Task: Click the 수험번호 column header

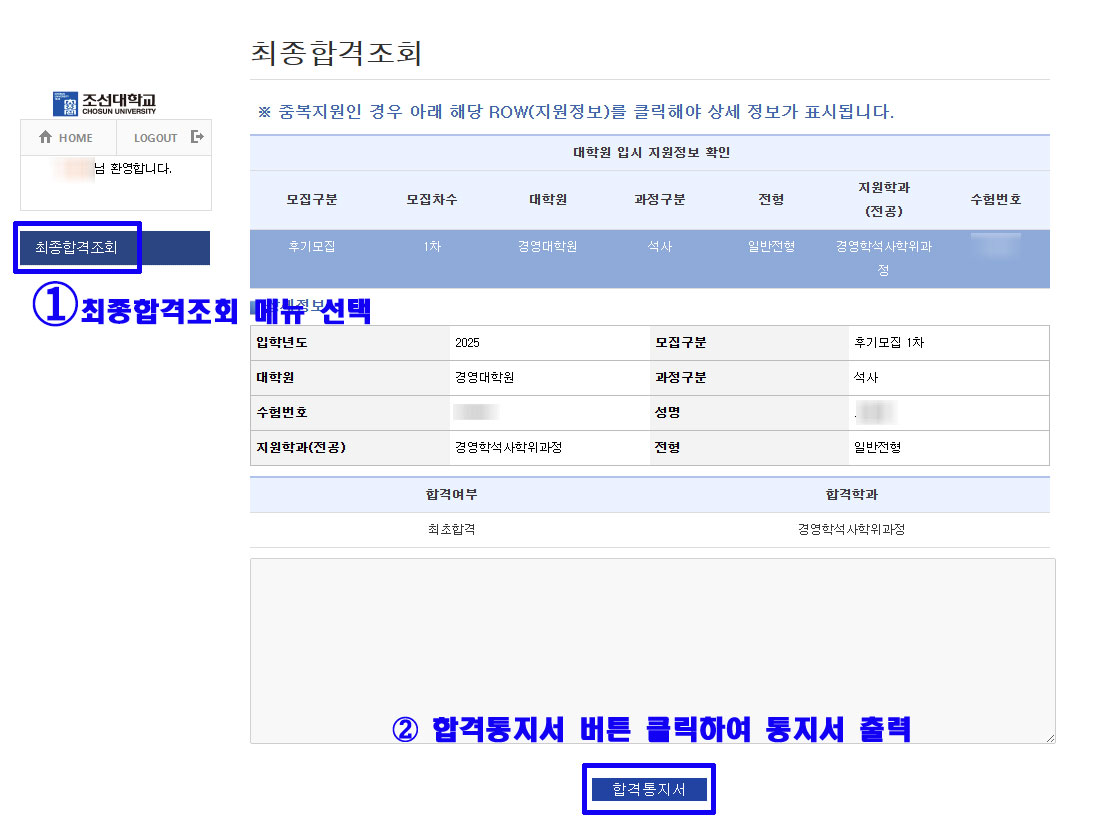Action: 995,200
